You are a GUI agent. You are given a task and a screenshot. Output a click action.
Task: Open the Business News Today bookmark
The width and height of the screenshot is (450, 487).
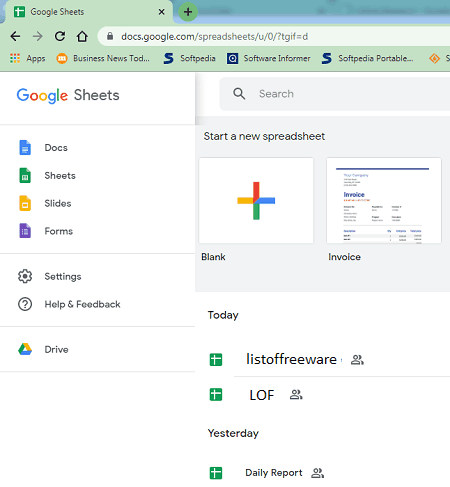[103, 58]
